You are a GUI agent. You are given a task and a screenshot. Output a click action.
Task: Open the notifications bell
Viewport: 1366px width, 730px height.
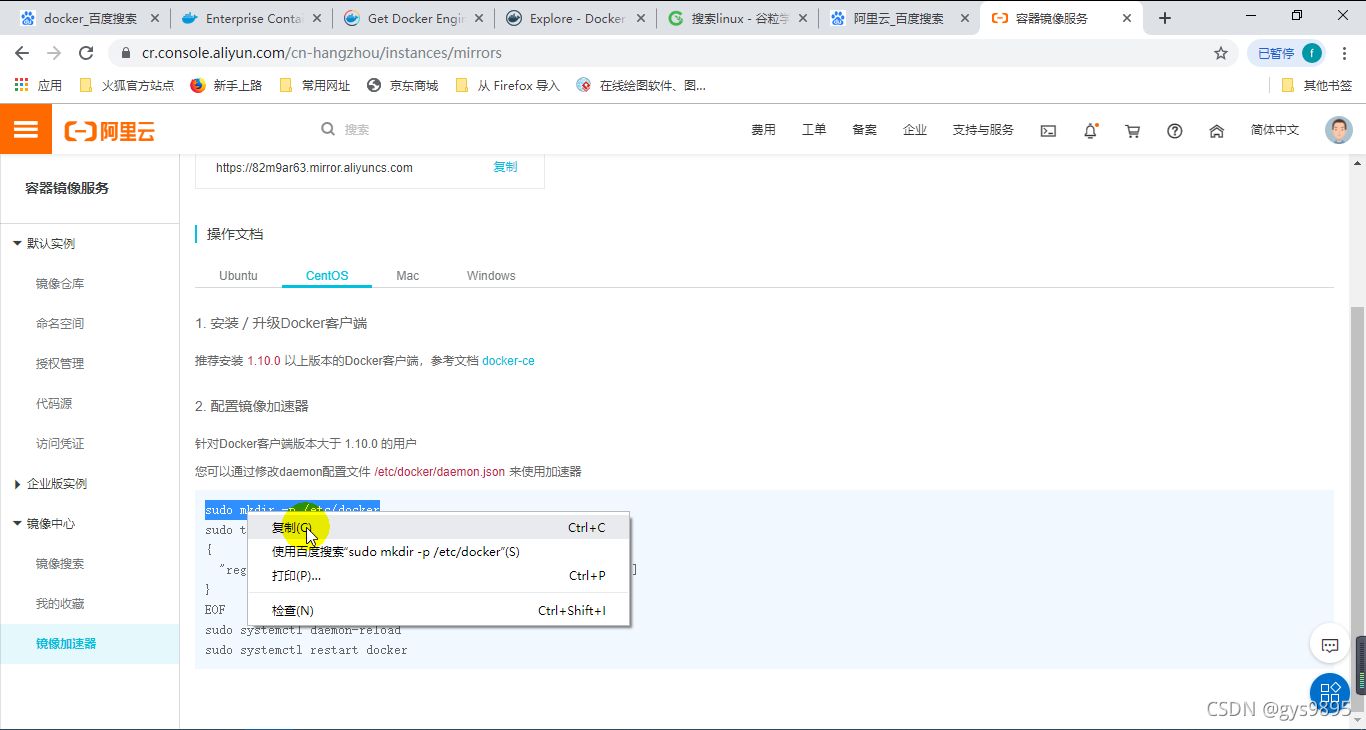[1091, 130]
